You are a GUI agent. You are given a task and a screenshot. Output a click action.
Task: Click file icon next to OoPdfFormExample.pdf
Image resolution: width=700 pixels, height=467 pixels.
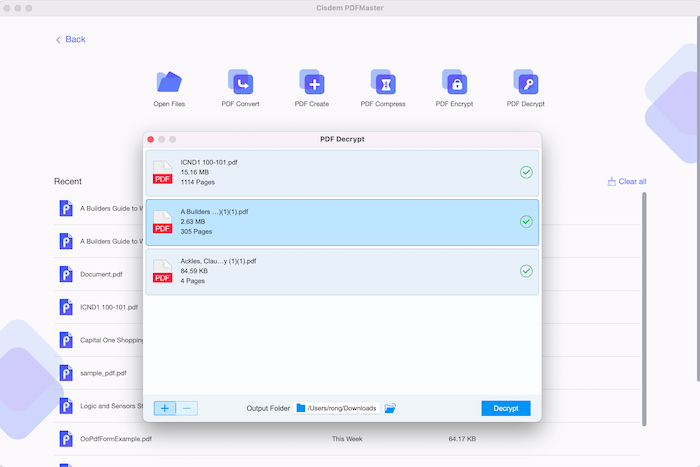(66, 438)
